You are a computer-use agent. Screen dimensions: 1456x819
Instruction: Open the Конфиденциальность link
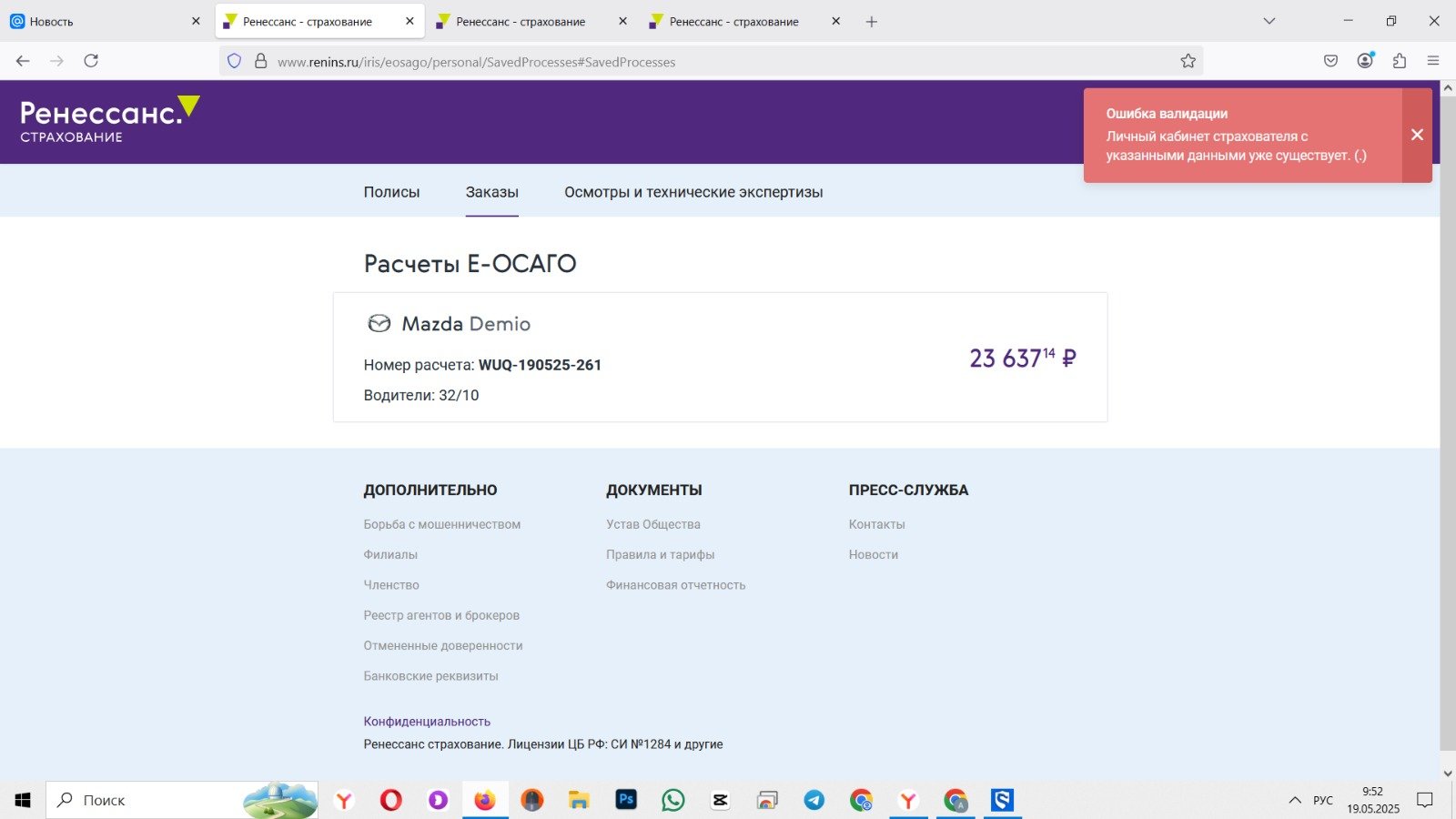[427, 721]
